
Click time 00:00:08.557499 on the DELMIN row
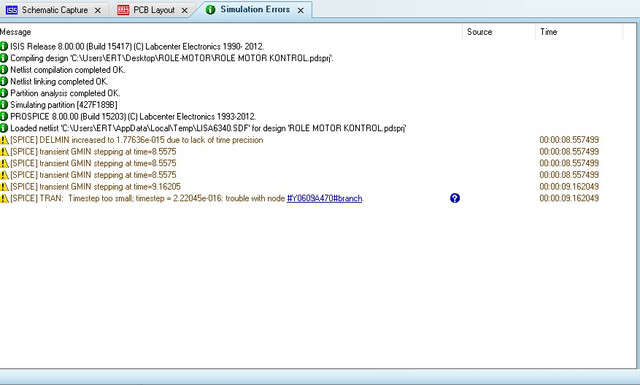tap(569, 140)
